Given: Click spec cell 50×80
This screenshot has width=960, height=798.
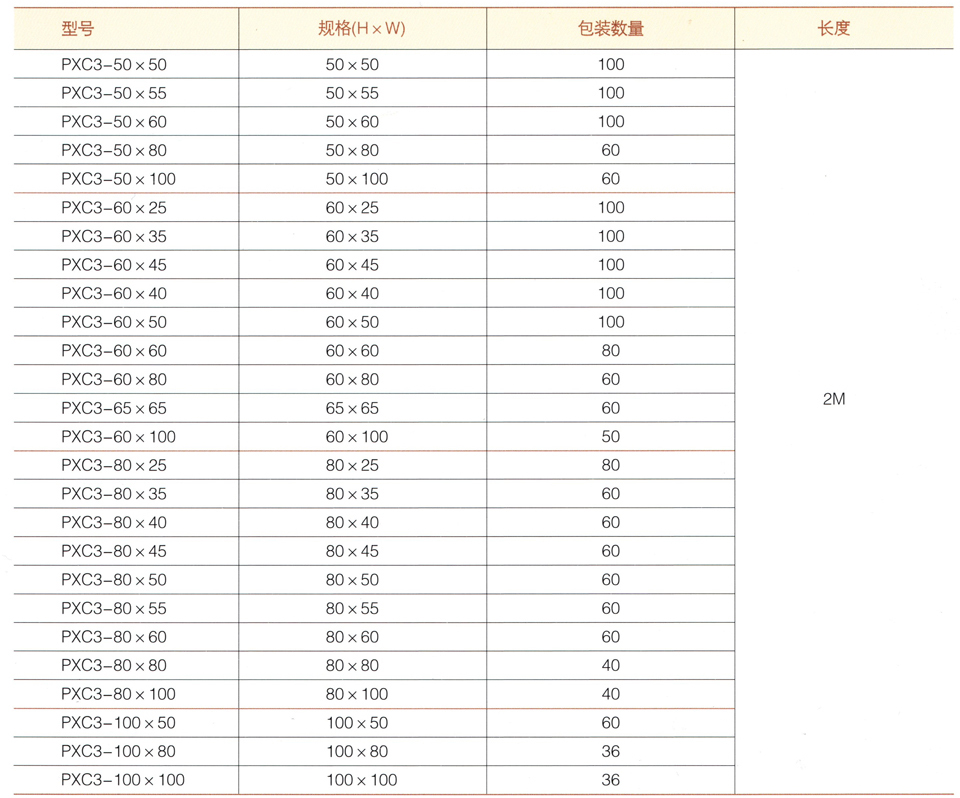Looking at the screenshot, I should tap(352, 150).
